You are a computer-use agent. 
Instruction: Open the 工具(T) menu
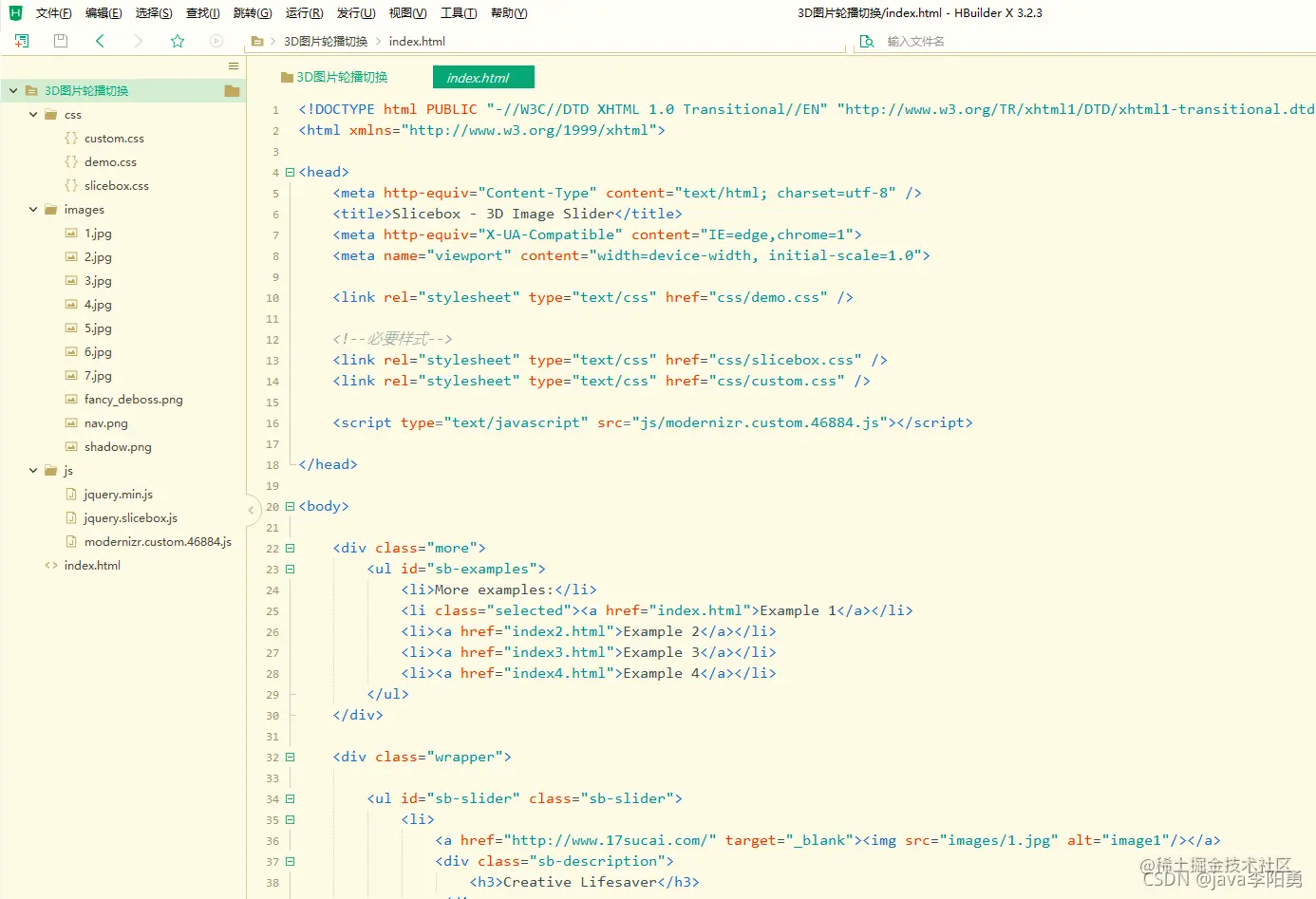click(459, 13)
